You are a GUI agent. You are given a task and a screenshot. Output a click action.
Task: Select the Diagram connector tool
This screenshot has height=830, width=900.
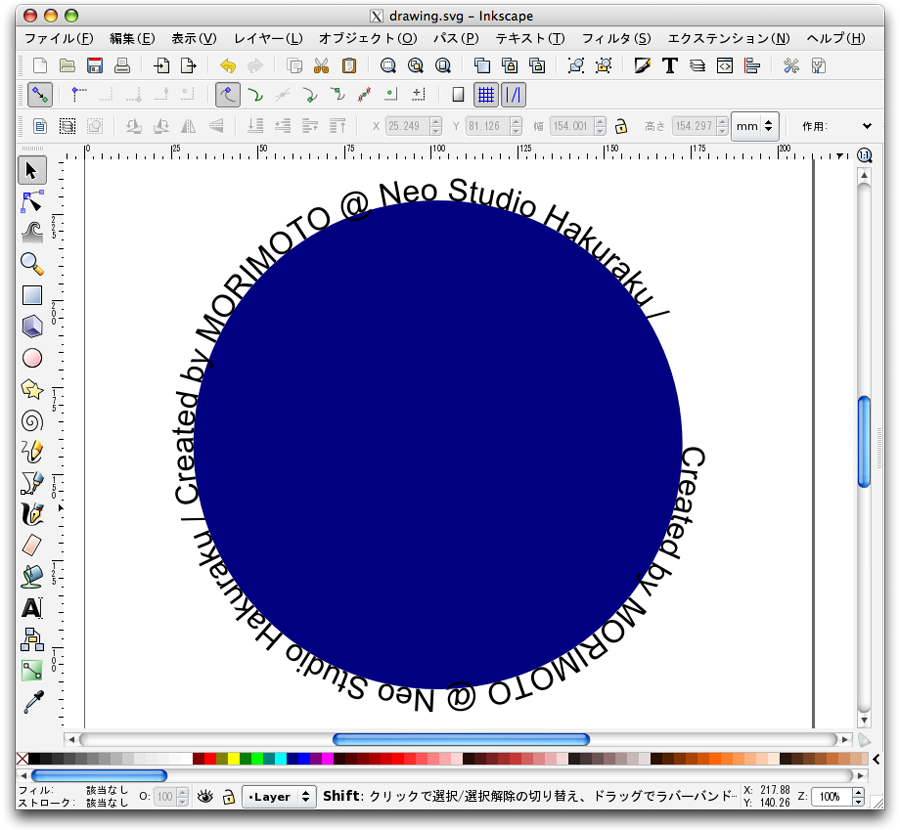point(32,639)
